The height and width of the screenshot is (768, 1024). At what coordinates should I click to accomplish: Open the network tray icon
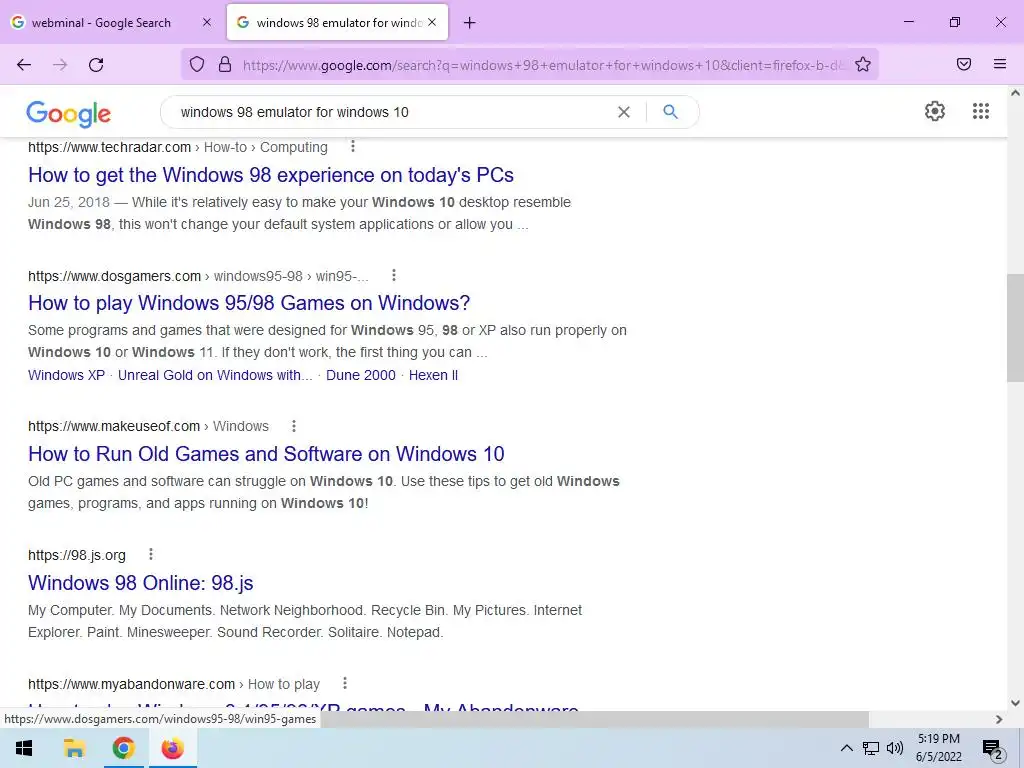click(x=871, y=748)
